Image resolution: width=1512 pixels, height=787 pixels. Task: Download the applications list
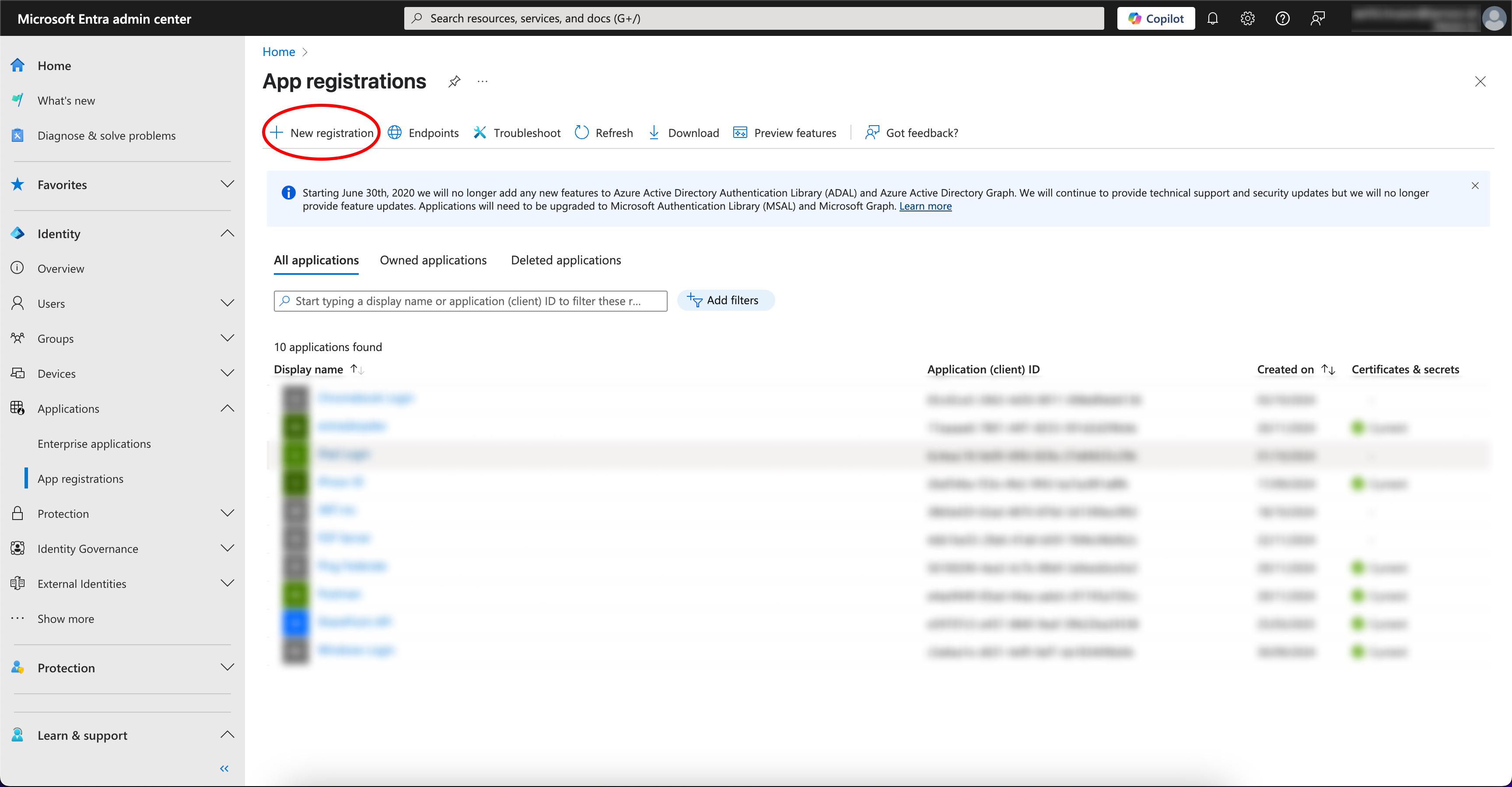coord(683,133)
